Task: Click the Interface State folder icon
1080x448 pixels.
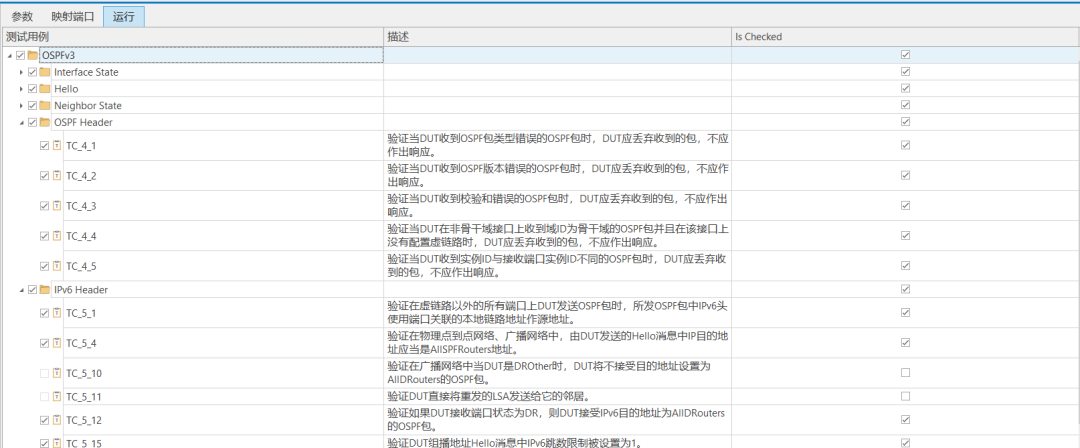Action: coord(45,73)
